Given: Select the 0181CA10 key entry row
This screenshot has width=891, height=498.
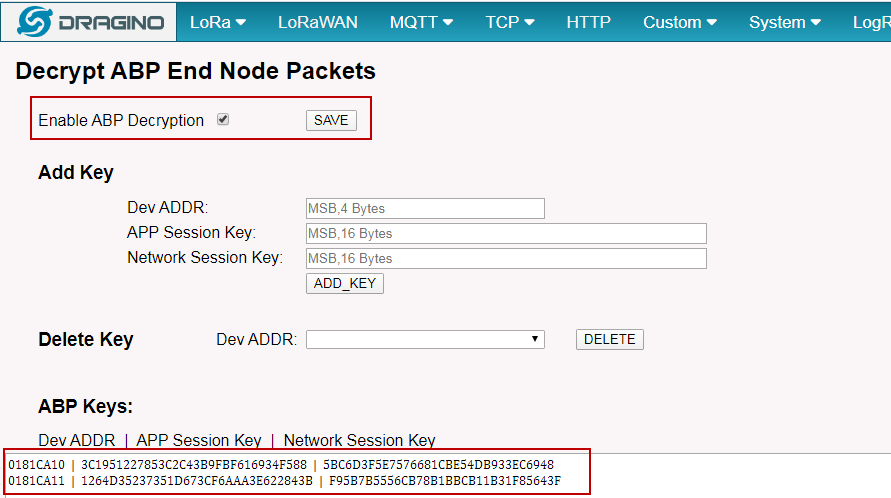Looking at the screenshot, I should point(281,465).
